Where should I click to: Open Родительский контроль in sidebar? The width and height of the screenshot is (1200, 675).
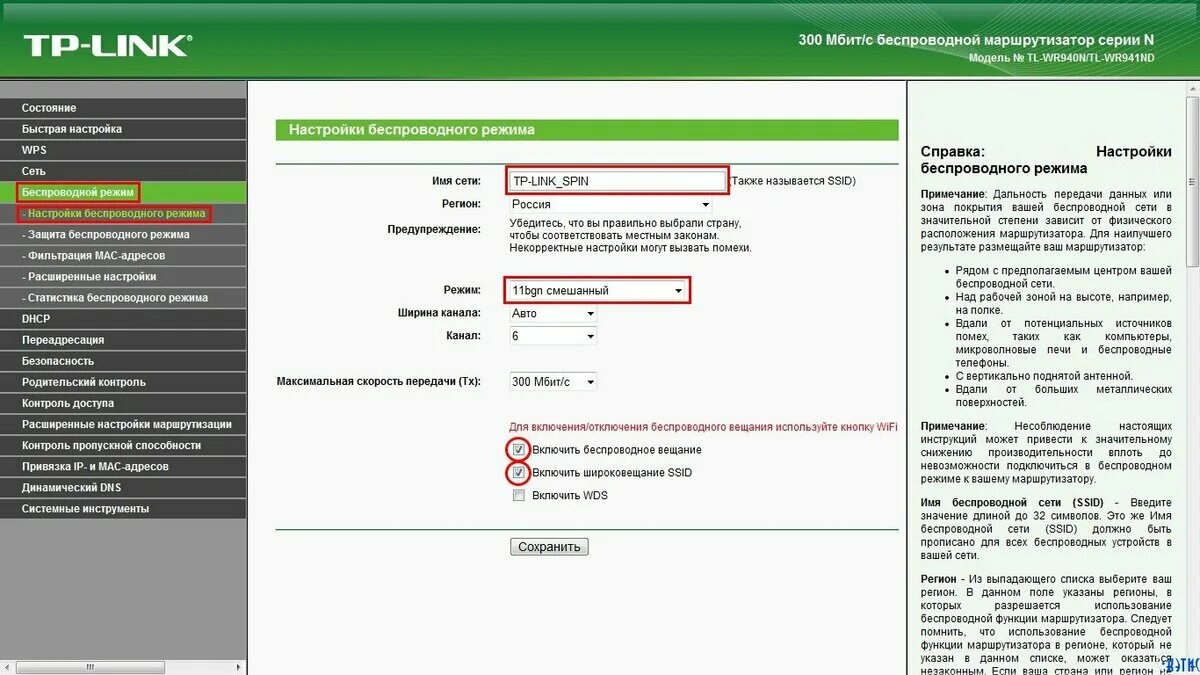pos(122,382)
